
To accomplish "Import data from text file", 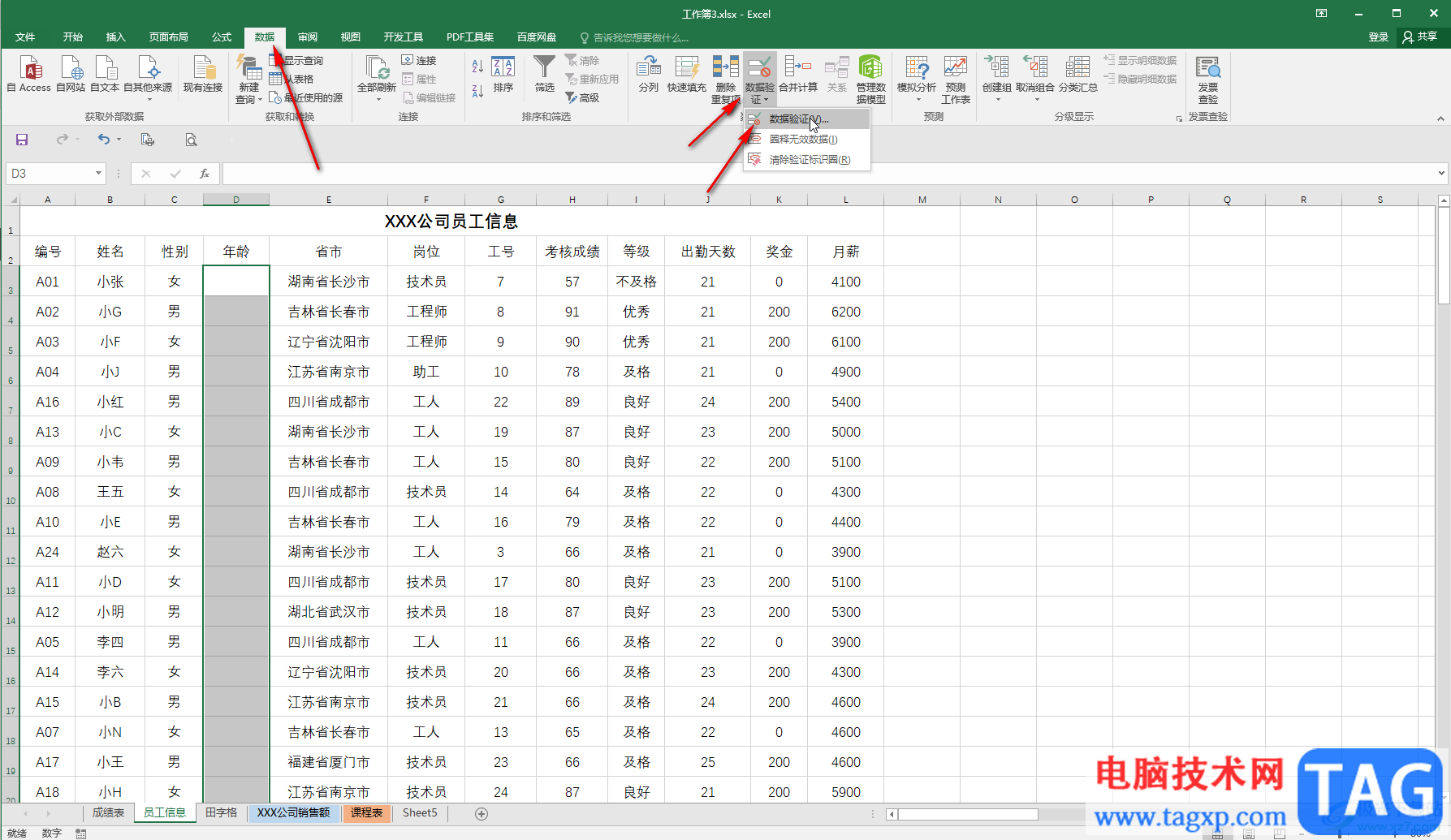I will point(105,74).
